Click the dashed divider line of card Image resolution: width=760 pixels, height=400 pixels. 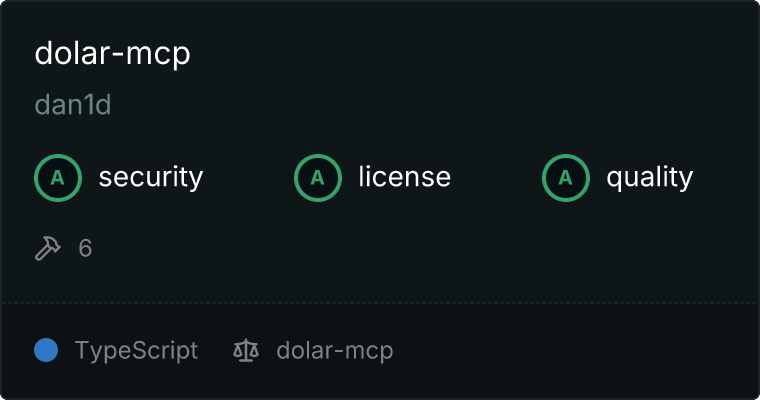(x=380, y=303)
